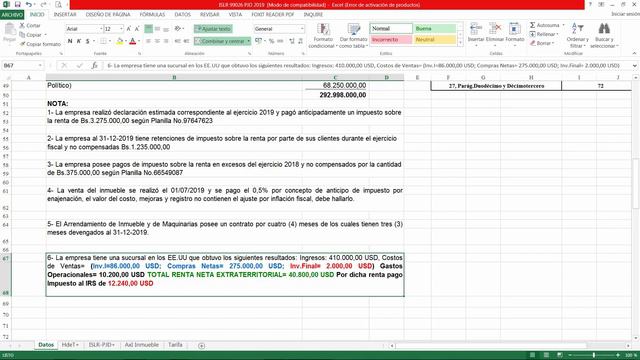Click Combinar y centrar button

pos(220,41)
